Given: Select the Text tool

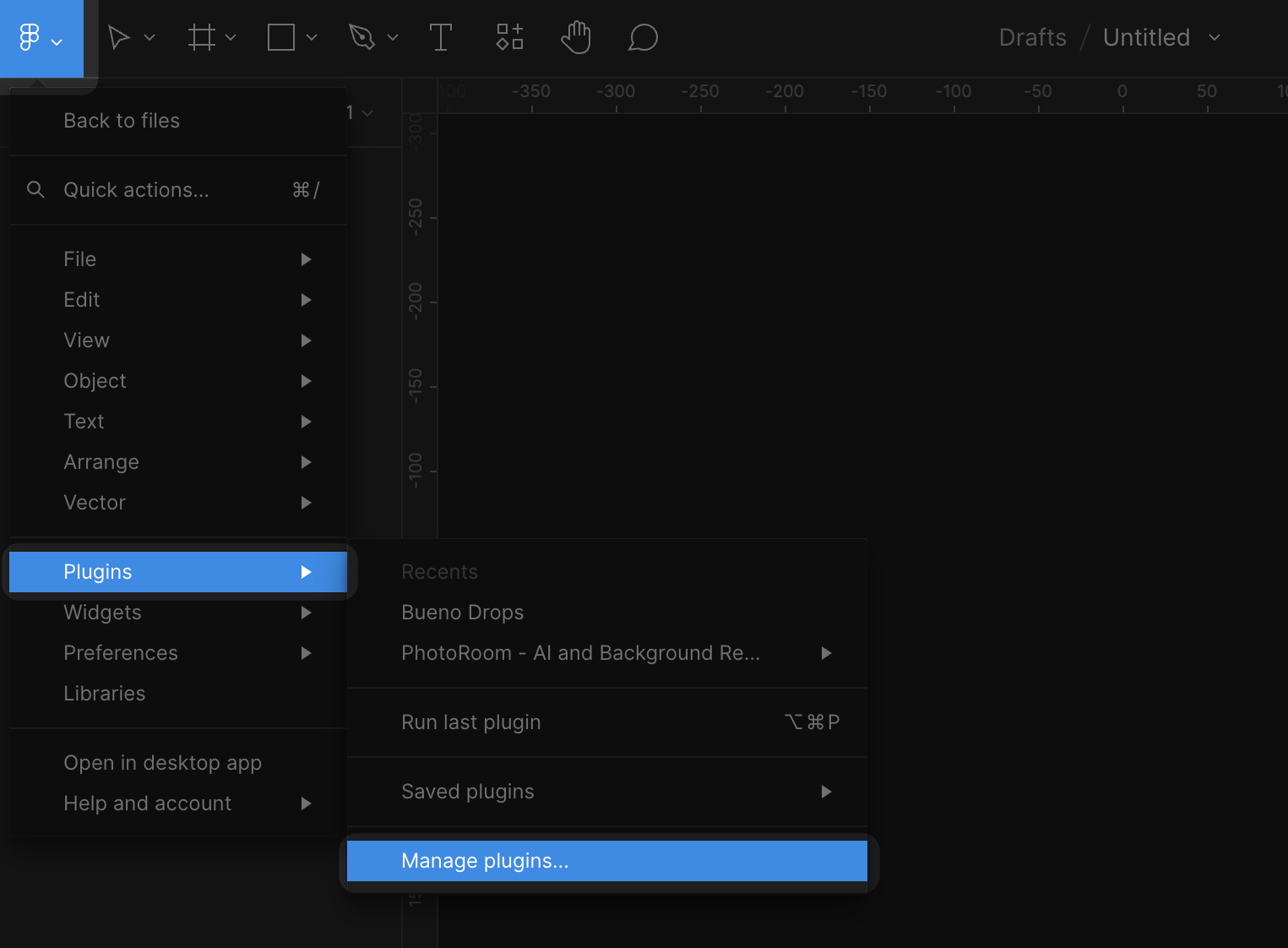Looking at the screenshot, I should click(440, 38).
